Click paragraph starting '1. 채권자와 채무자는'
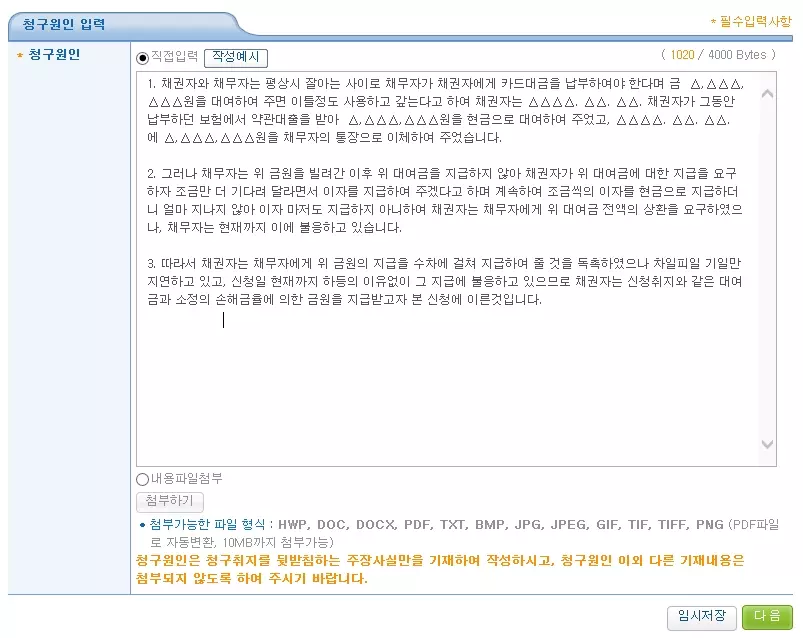 (x=445, y=111)
